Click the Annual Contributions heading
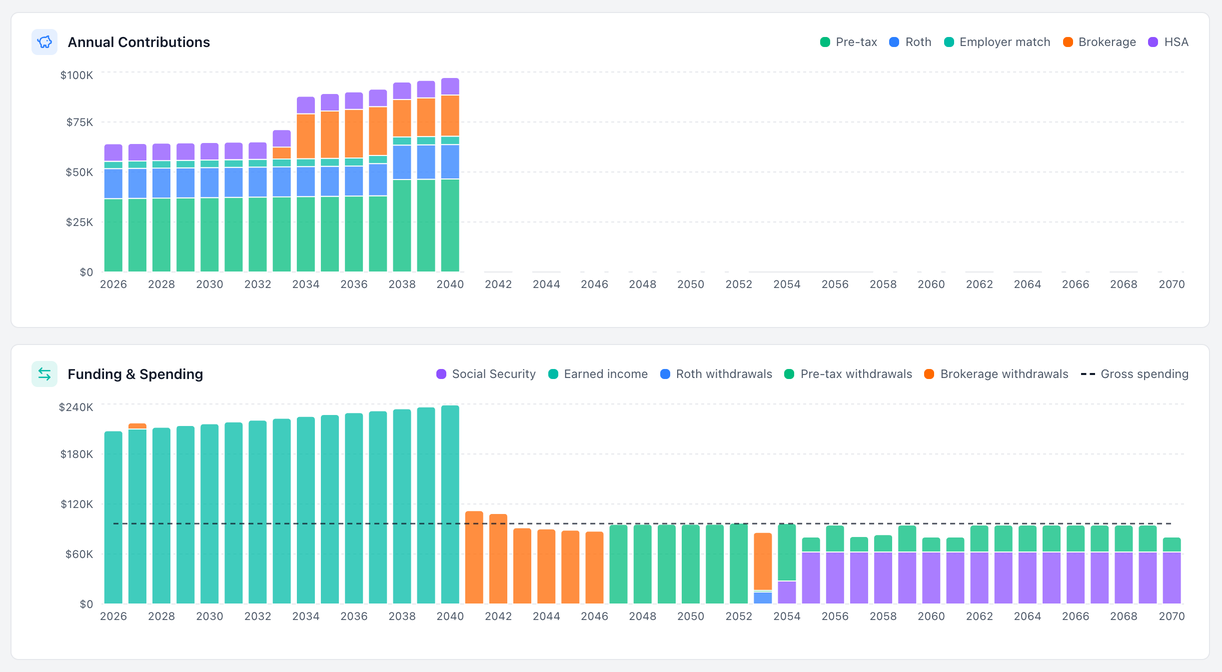This screenshot has width=1222, height=672. point(139,42)
